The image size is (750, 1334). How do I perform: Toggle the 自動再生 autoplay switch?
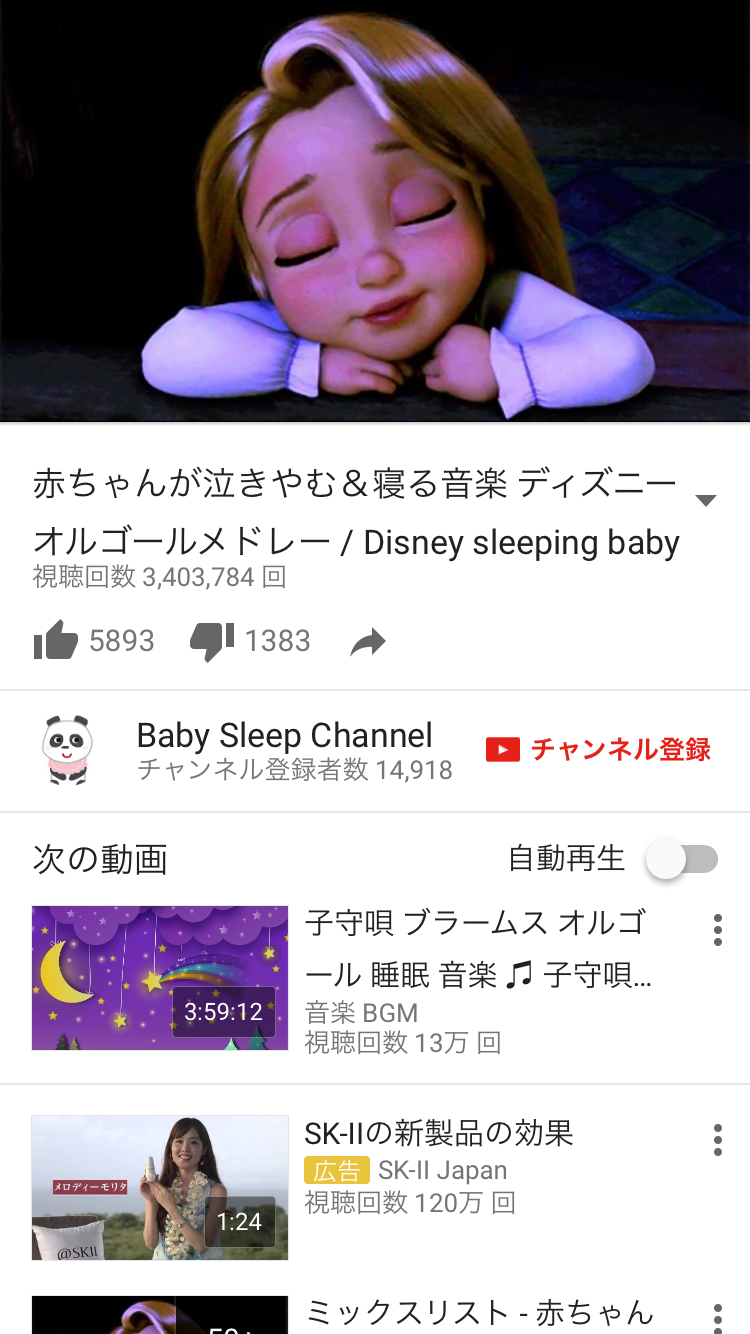tap(683, 860)
